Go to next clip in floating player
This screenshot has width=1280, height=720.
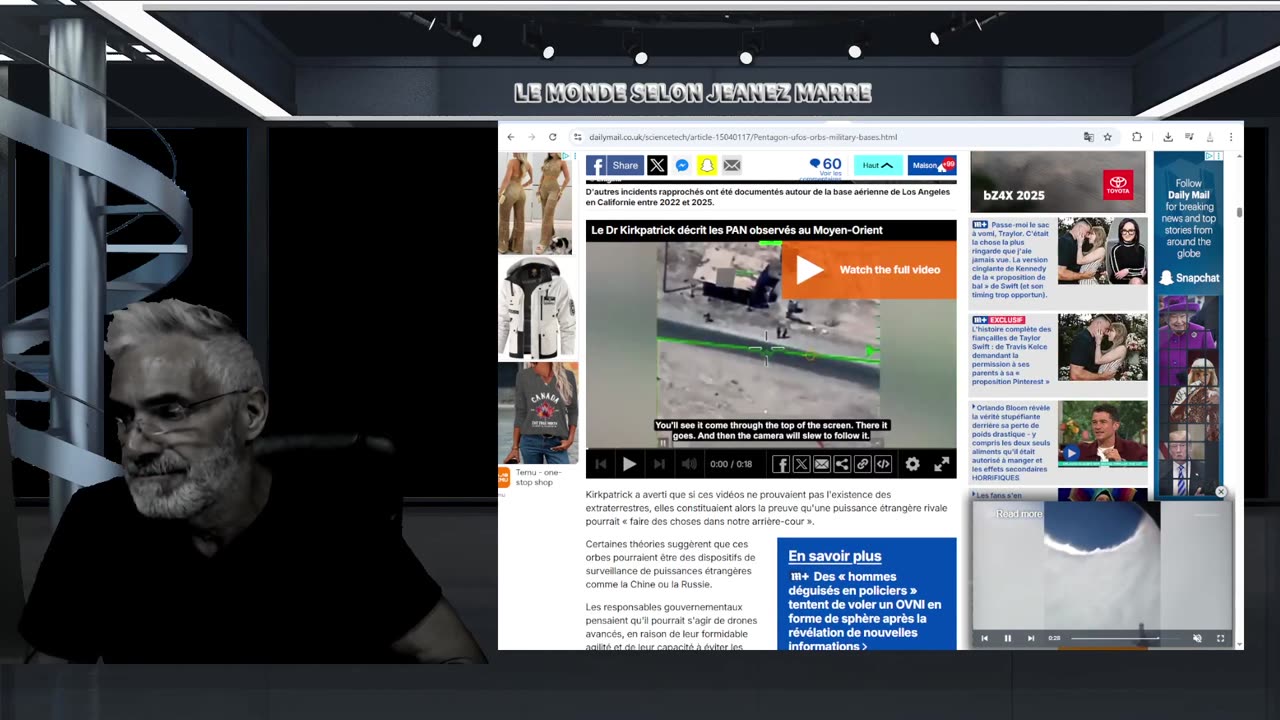1031,638
